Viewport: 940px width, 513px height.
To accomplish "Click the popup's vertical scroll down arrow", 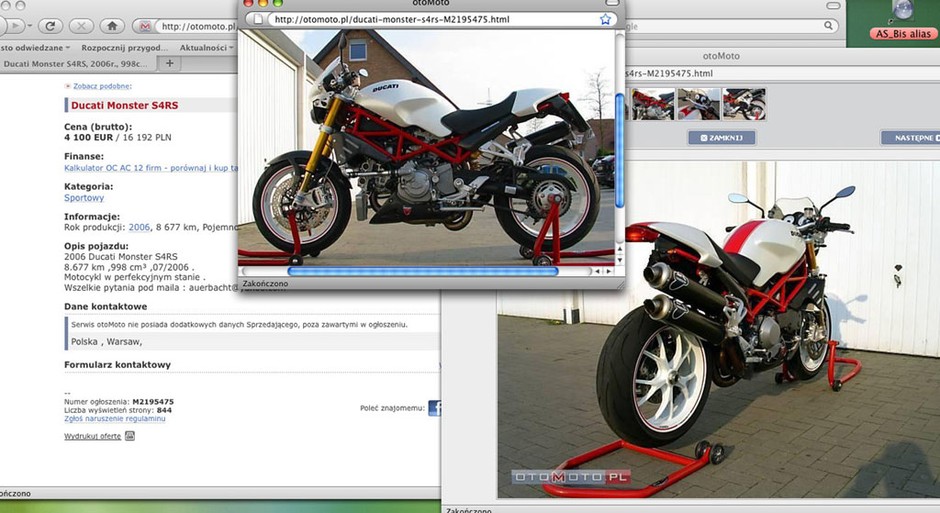I will (620, 260).
